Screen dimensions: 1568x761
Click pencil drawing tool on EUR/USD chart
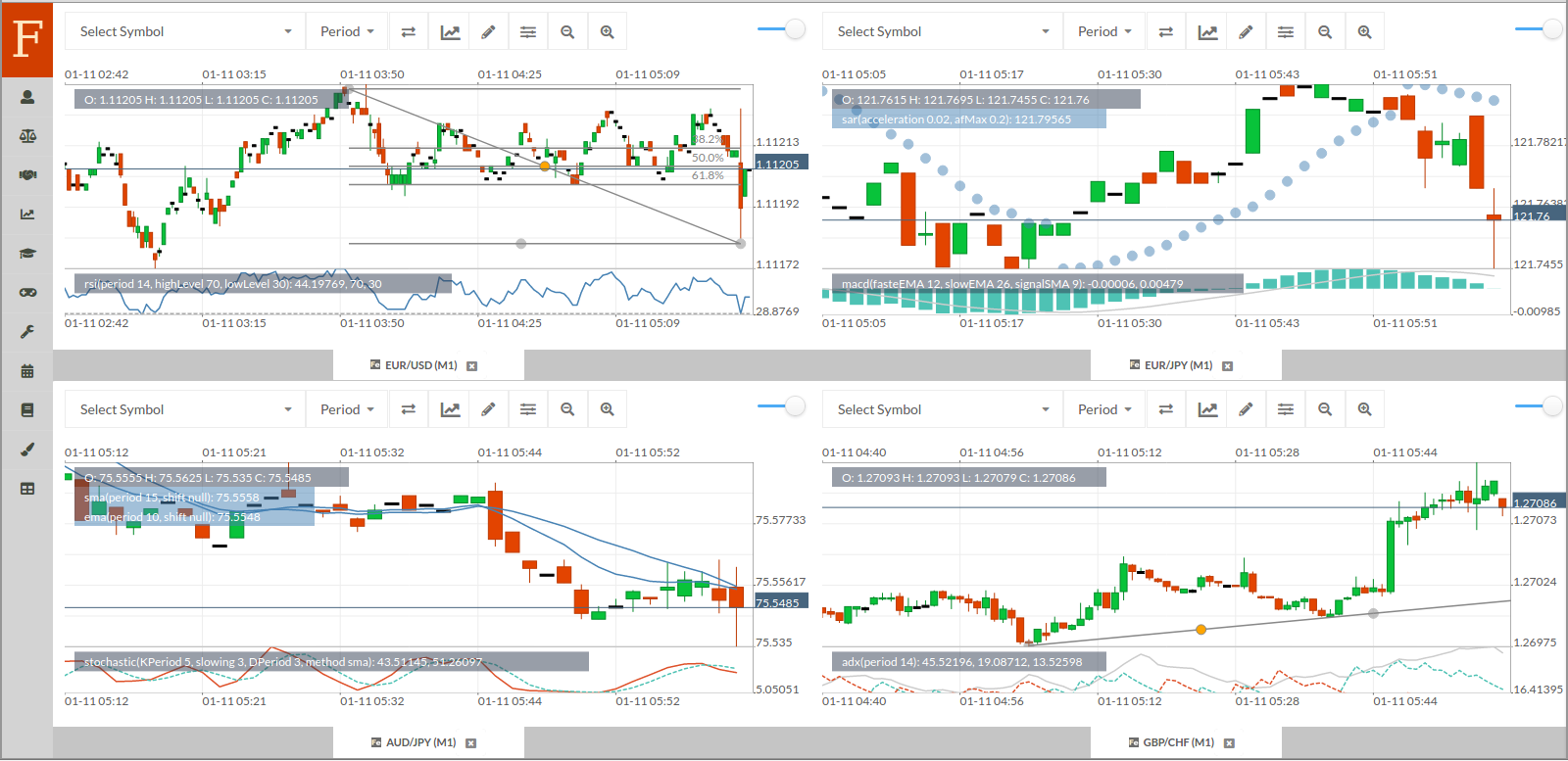point(488,32)
